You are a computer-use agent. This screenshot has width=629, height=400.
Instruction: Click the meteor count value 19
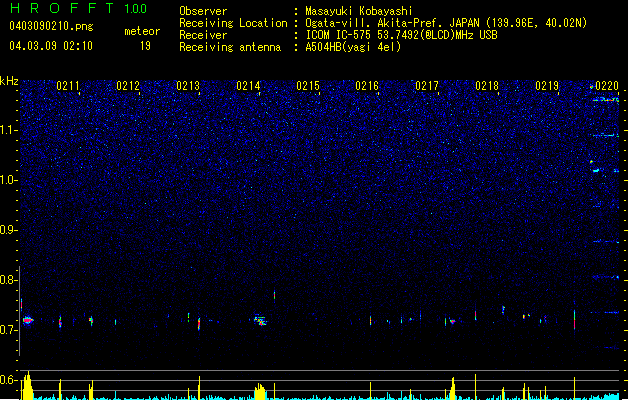[x=145, y=46]
